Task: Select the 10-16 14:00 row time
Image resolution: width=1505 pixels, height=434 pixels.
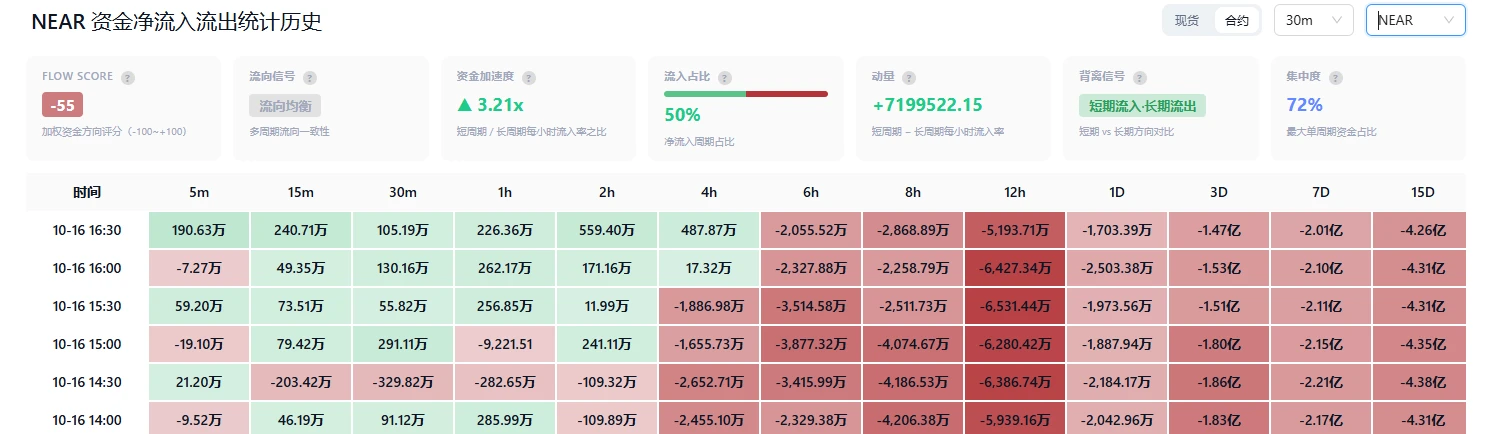Action: tap(87, 420)
